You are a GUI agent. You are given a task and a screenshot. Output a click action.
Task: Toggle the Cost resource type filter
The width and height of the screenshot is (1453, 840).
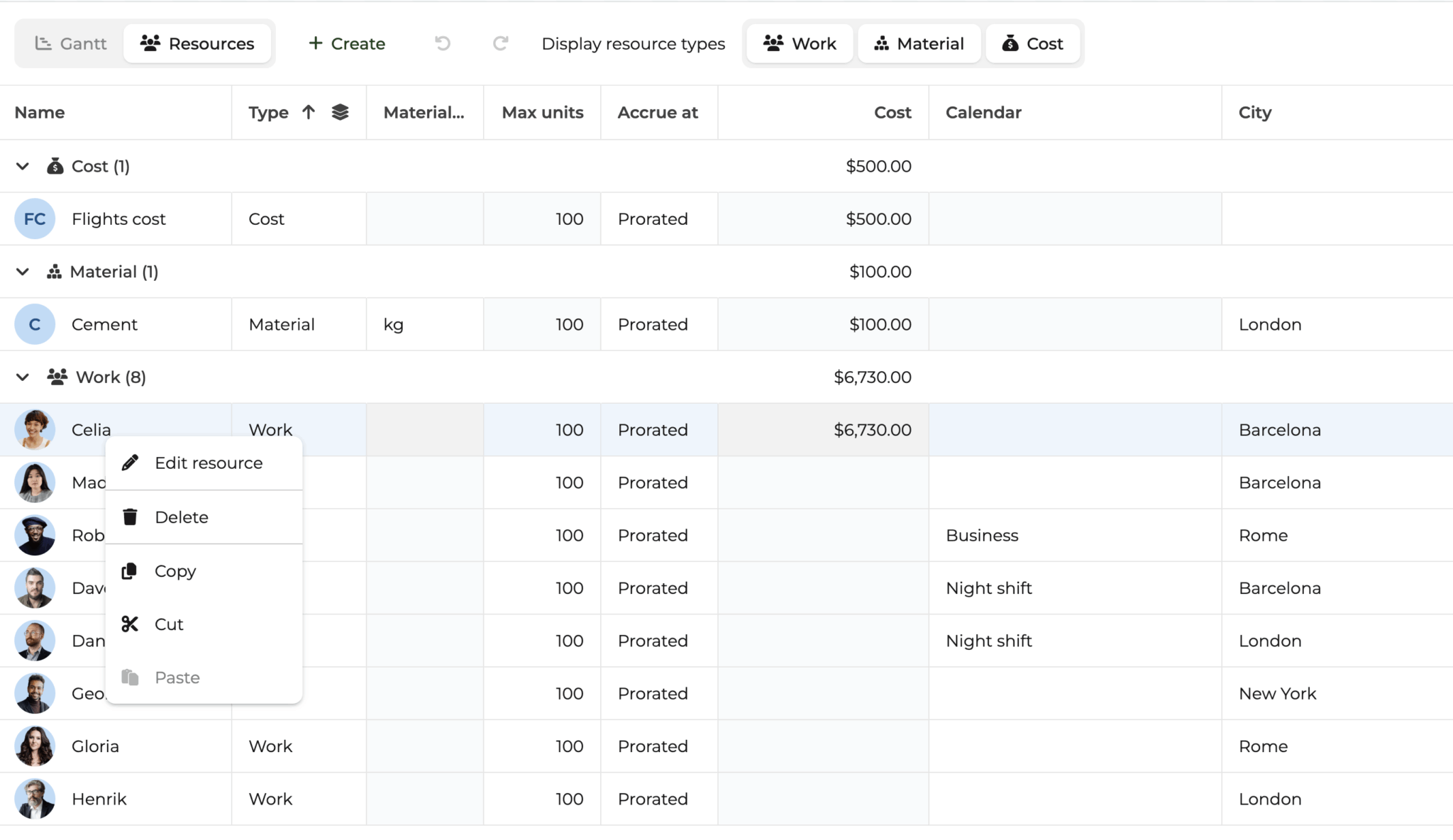[1032, 43]
